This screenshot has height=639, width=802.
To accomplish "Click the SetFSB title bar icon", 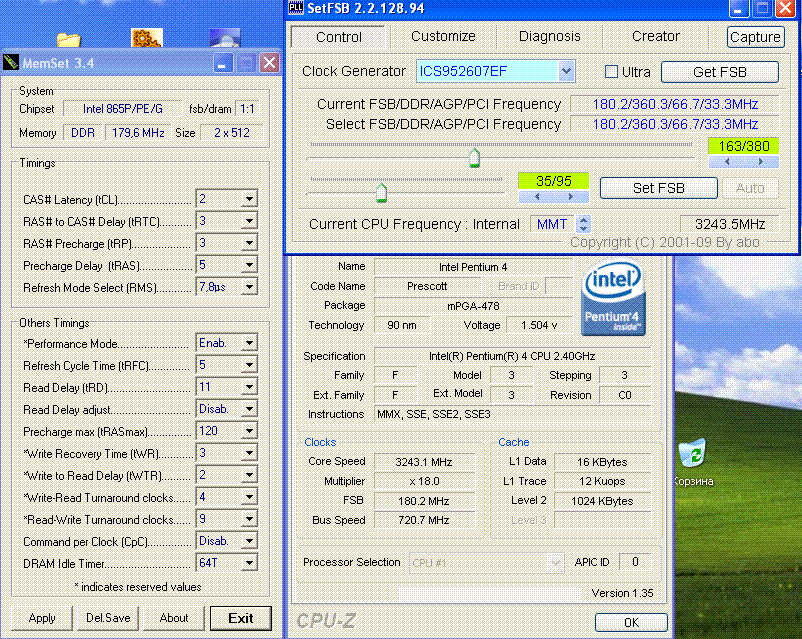I will coord(296,8).
